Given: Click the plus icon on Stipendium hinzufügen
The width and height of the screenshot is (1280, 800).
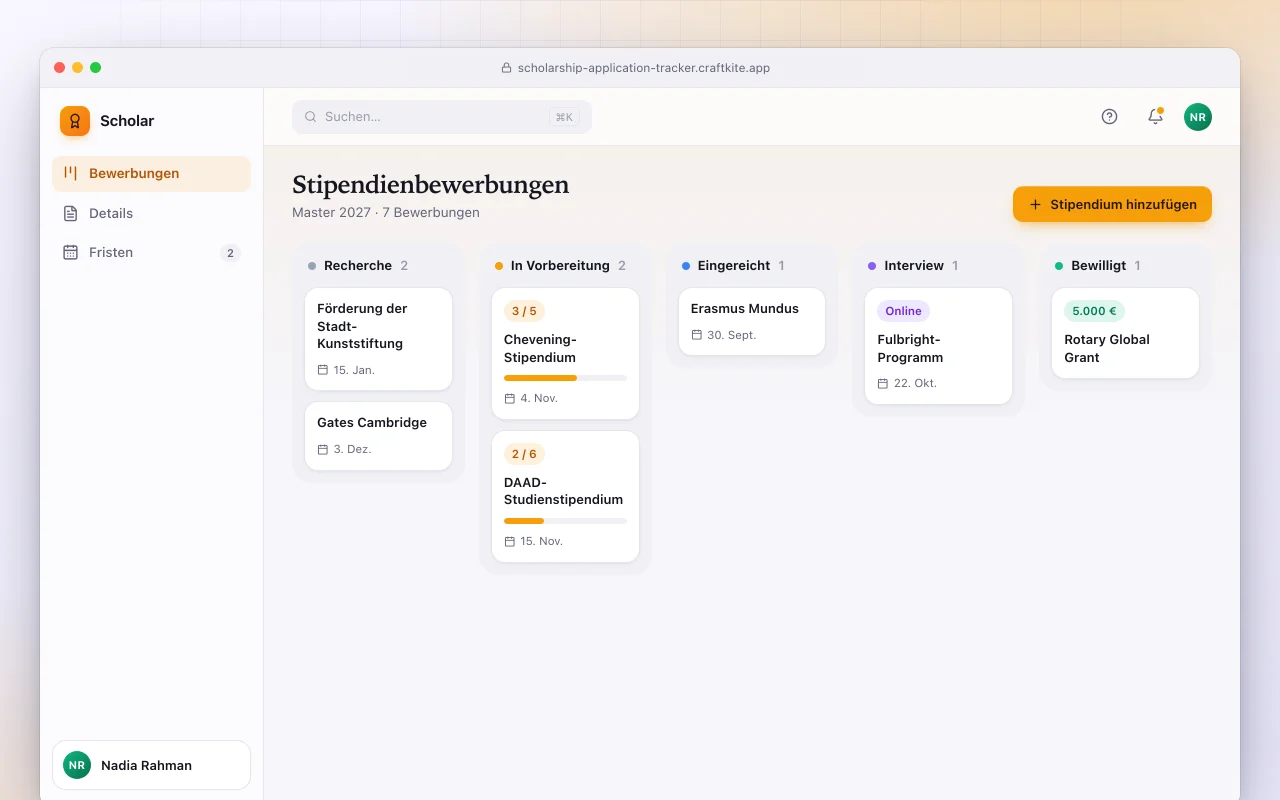Looking at the screenshot, I should [1035, 204].
